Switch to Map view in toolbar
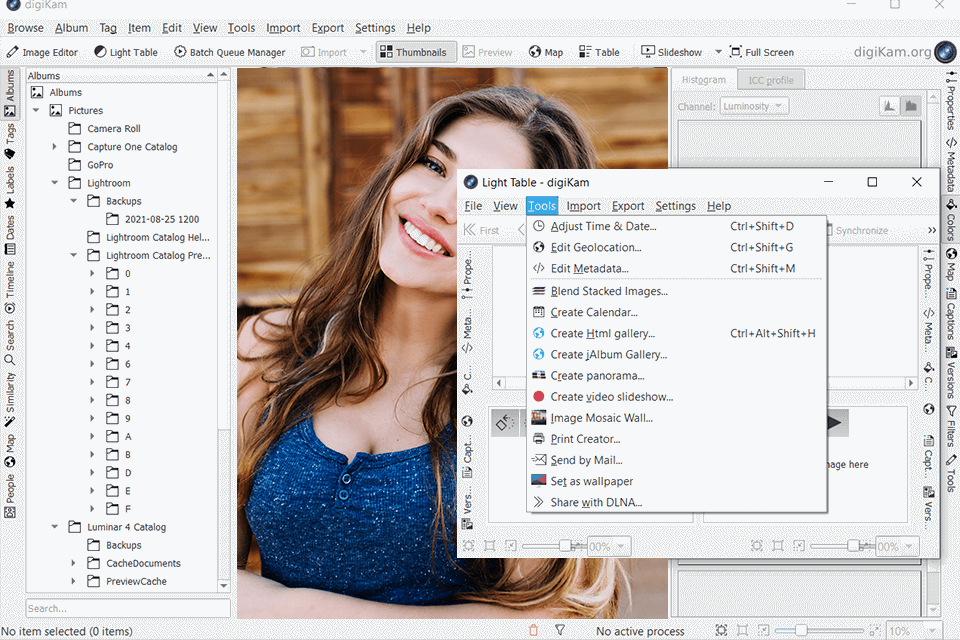The image size is (960, 640). click(546, 52)
